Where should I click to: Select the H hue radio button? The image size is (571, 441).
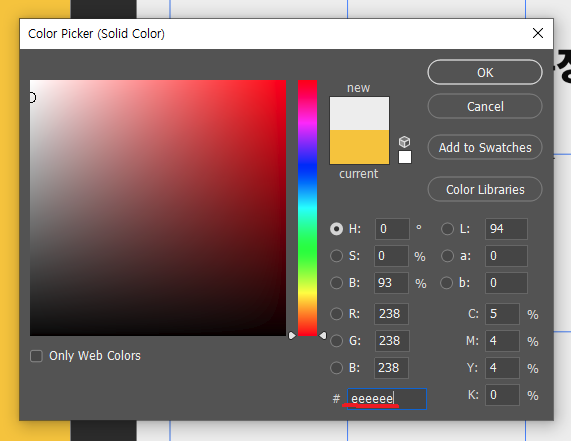(336, 229)
